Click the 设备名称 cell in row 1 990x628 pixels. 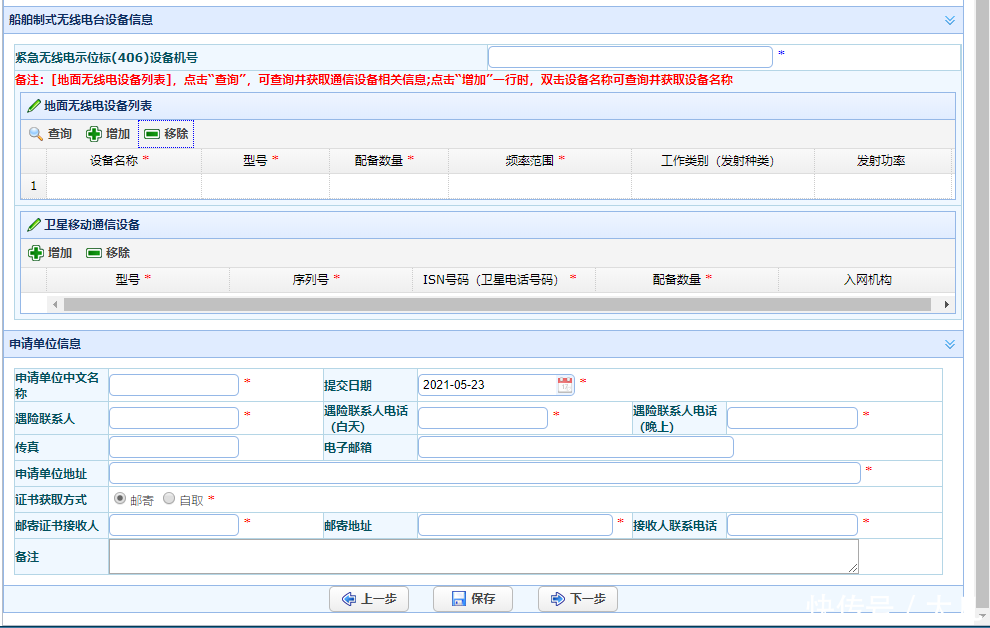click(121, 186)
